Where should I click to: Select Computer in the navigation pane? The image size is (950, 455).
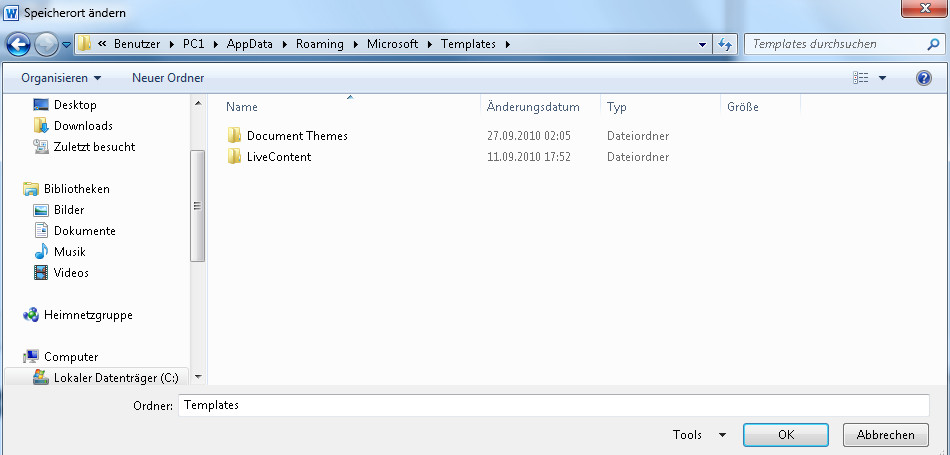point(71,357)
